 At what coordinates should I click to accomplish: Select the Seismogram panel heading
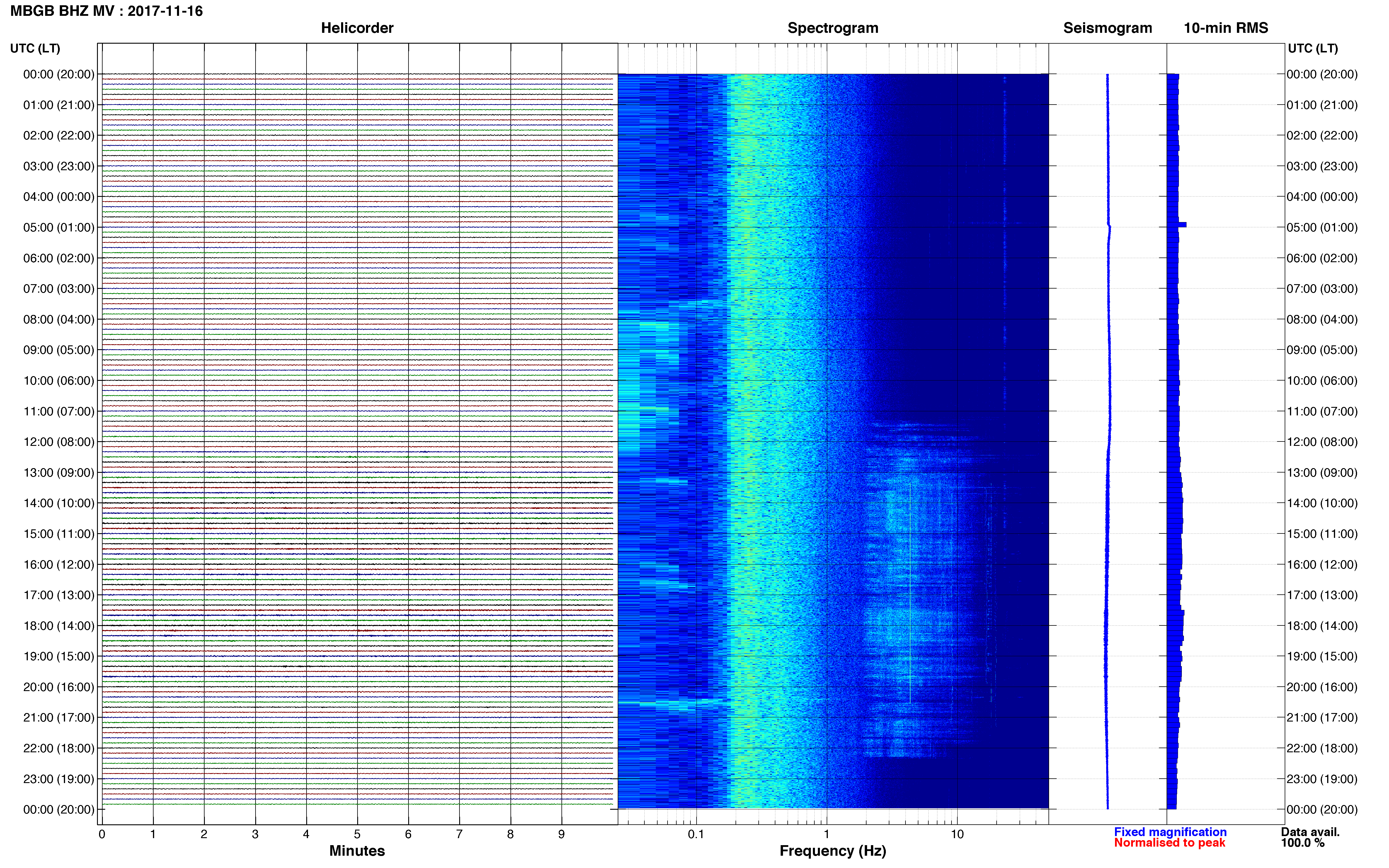1107,28
